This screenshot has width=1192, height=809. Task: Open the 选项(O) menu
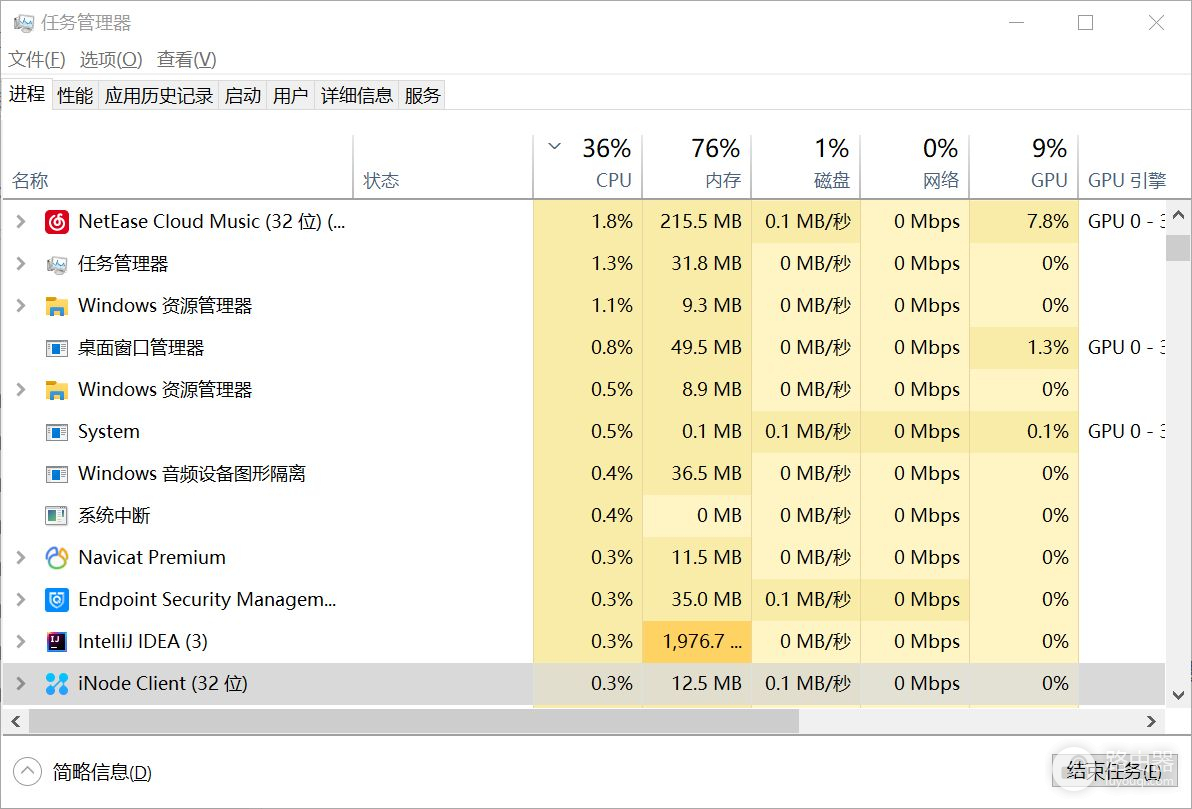pyautogui.click(x=111, y=59)
